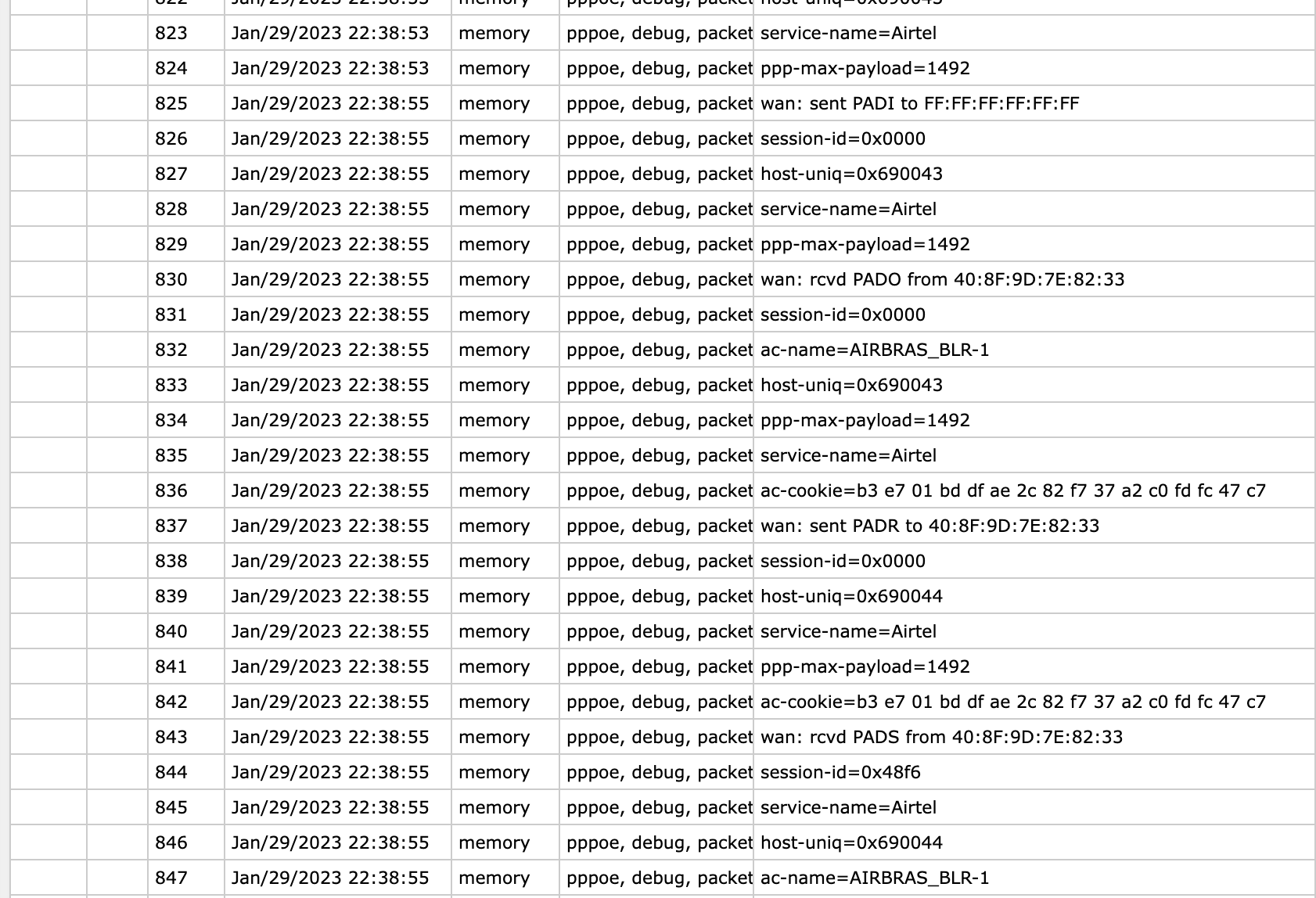1316x898 pixels.
Task: Select session-id=0x48f6 log message
Action: coord(840,773)
